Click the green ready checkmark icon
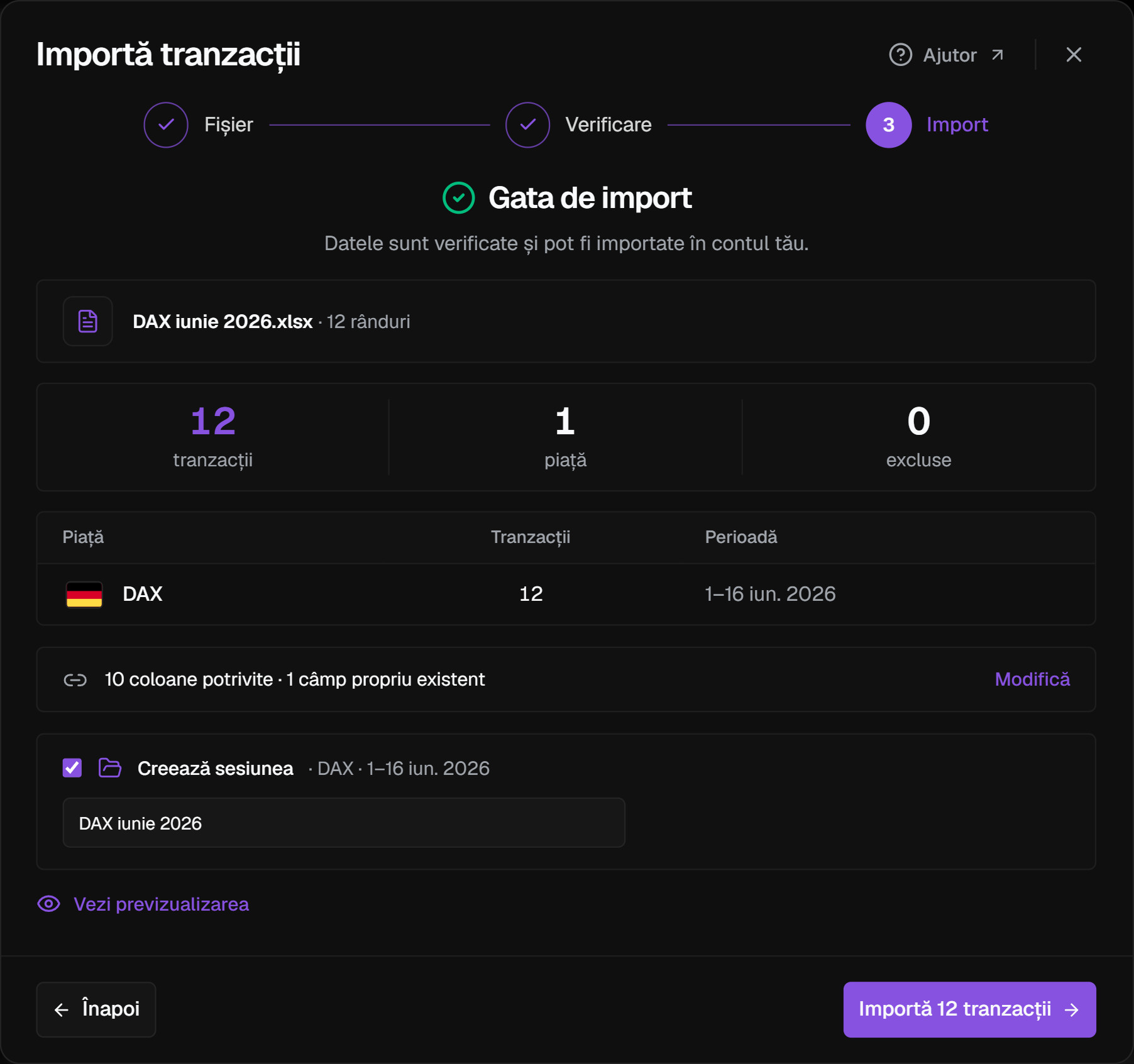 click(x=459, y=198)
